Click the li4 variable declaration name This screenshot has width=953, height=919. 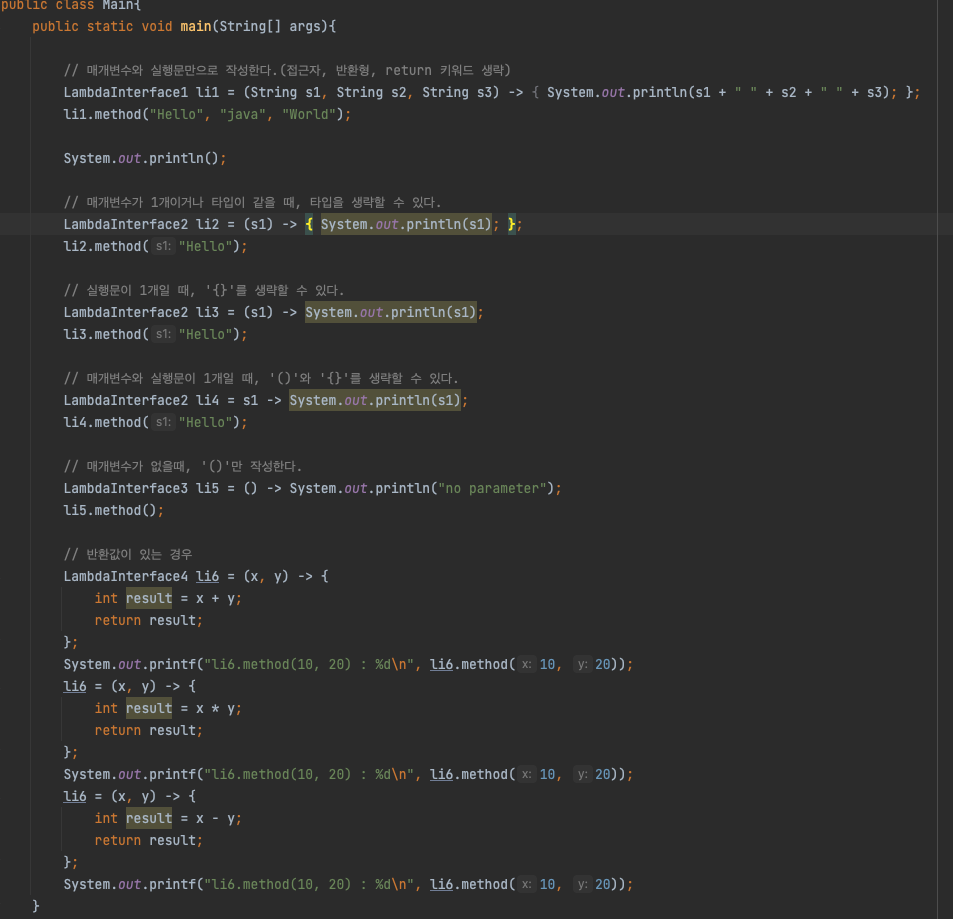coord(207,401)
